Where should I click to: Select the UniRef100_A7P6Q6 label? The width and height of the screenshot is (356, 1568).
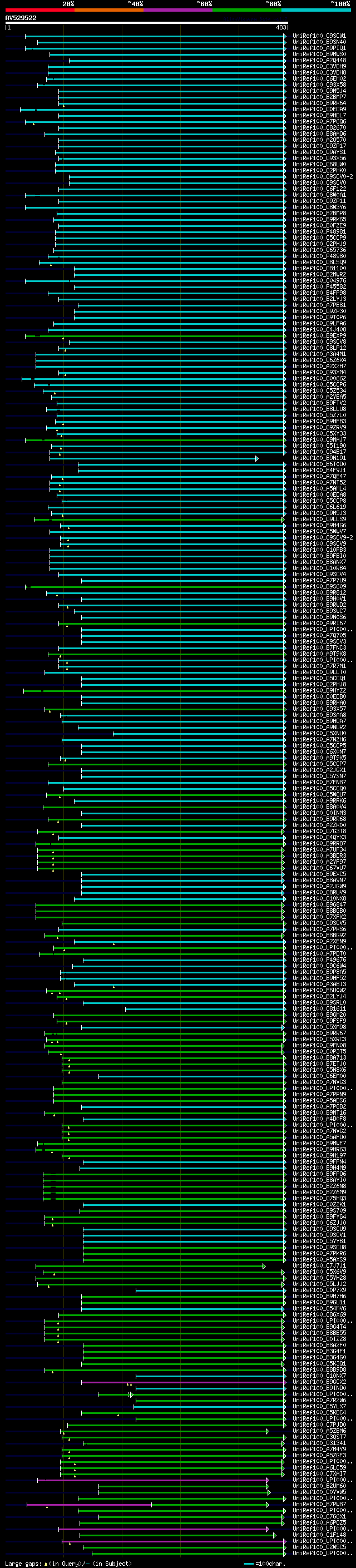pyautogui.click(x=319, y=122)
